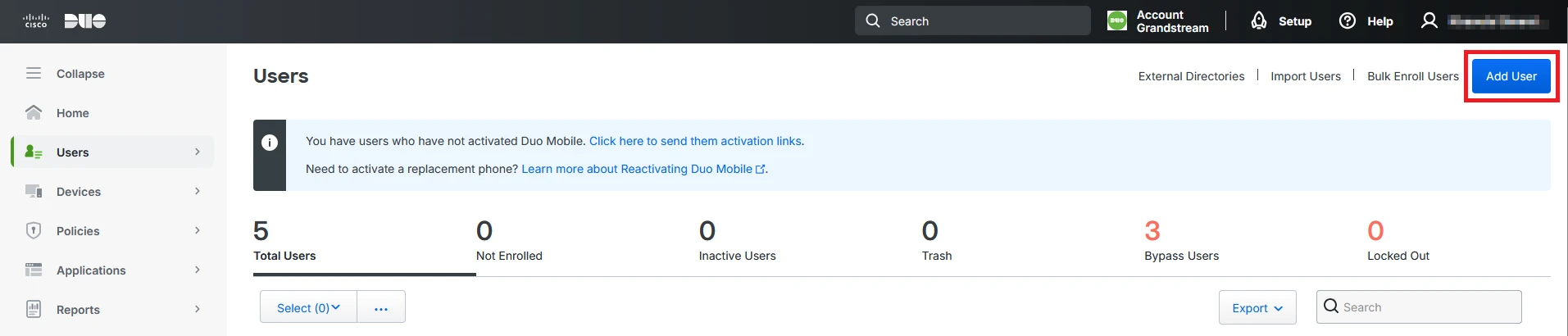Click the info icon on the notification banner
1568x336 pixels.
pos(270,143)
